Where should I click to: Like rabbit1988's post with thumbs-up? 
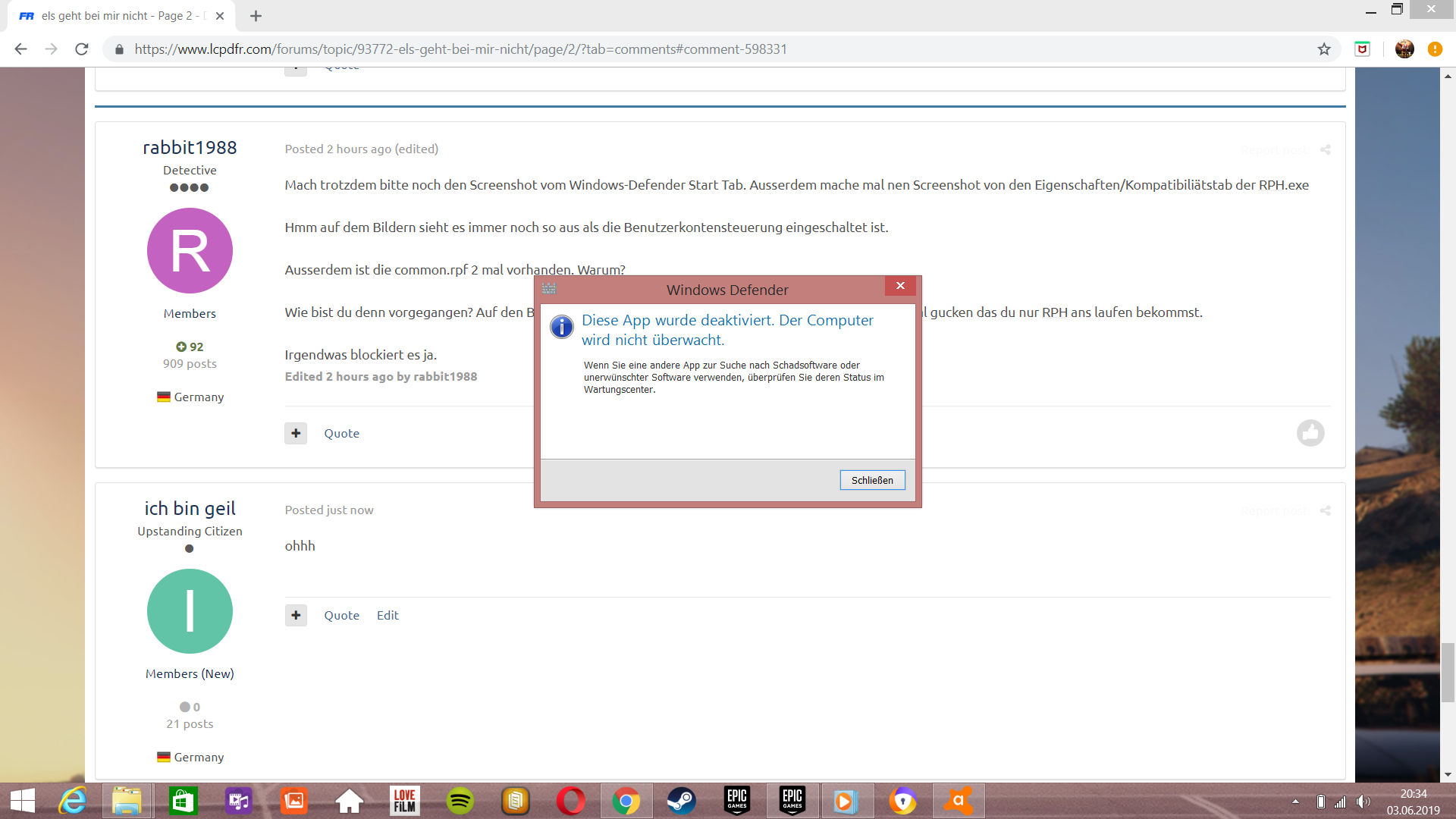point(1310,433)
